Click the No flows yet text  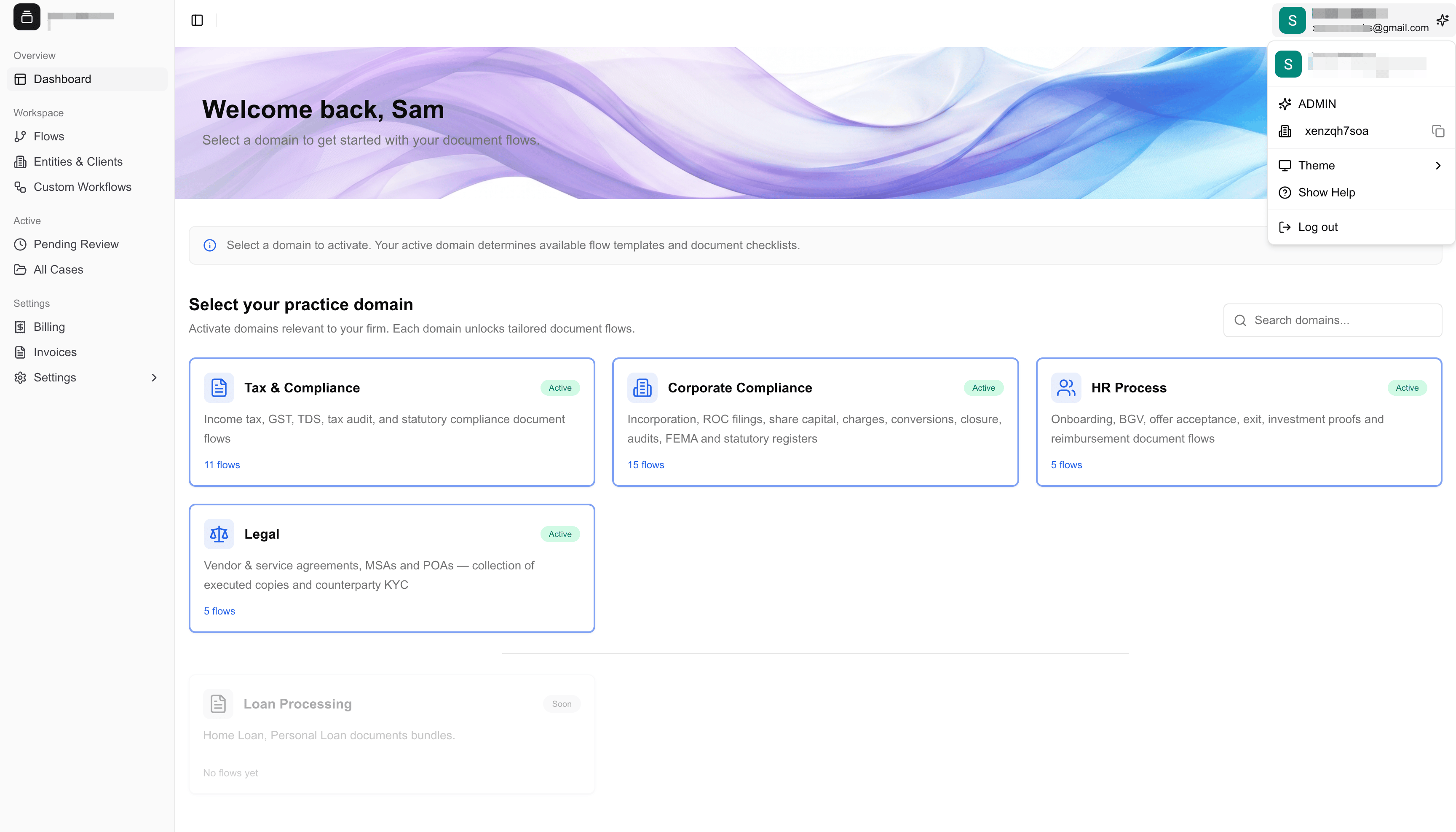point(231,773)
